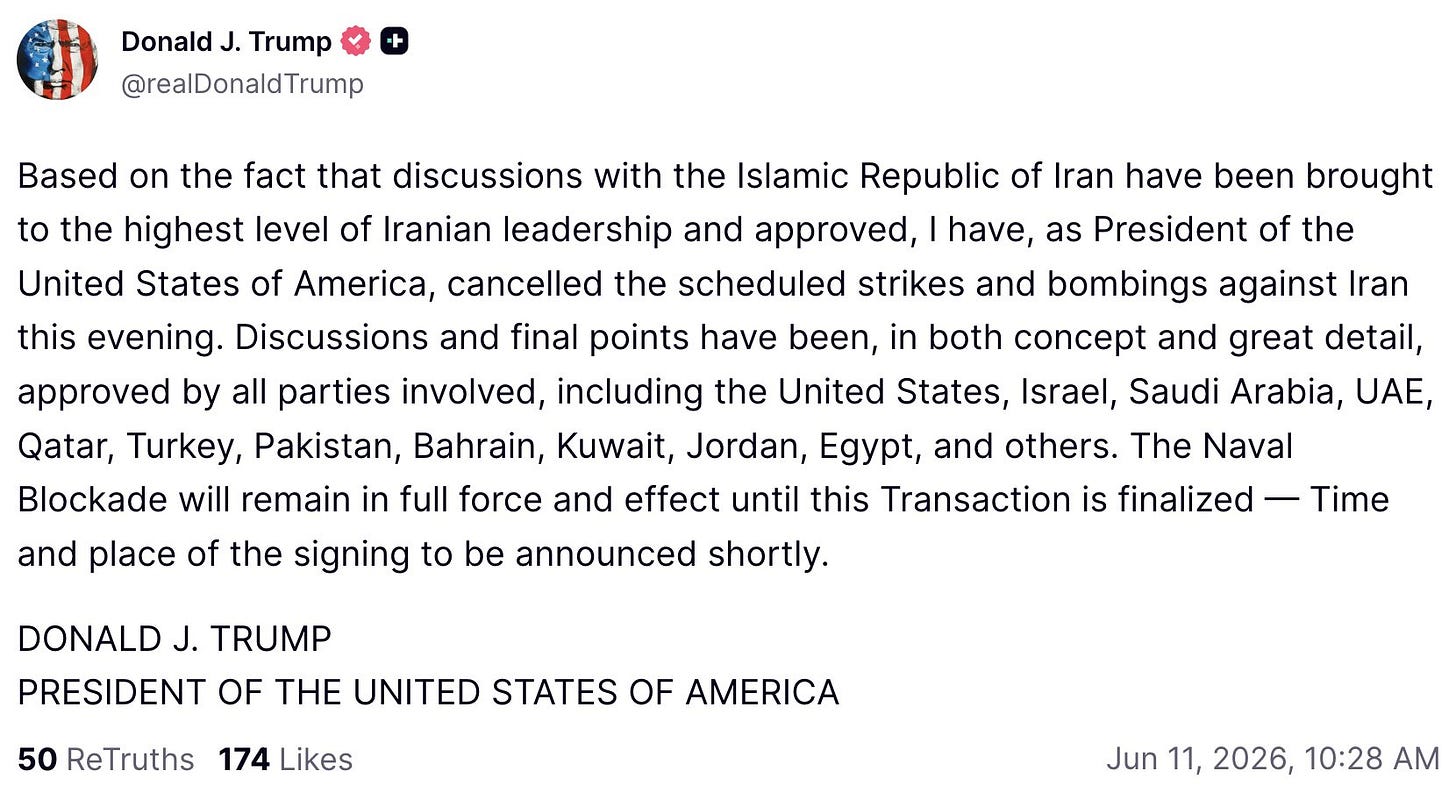Viewport: 1456px width, 800px height.
Task: View the 50 ReTruths list
Action: pos(106,760)
